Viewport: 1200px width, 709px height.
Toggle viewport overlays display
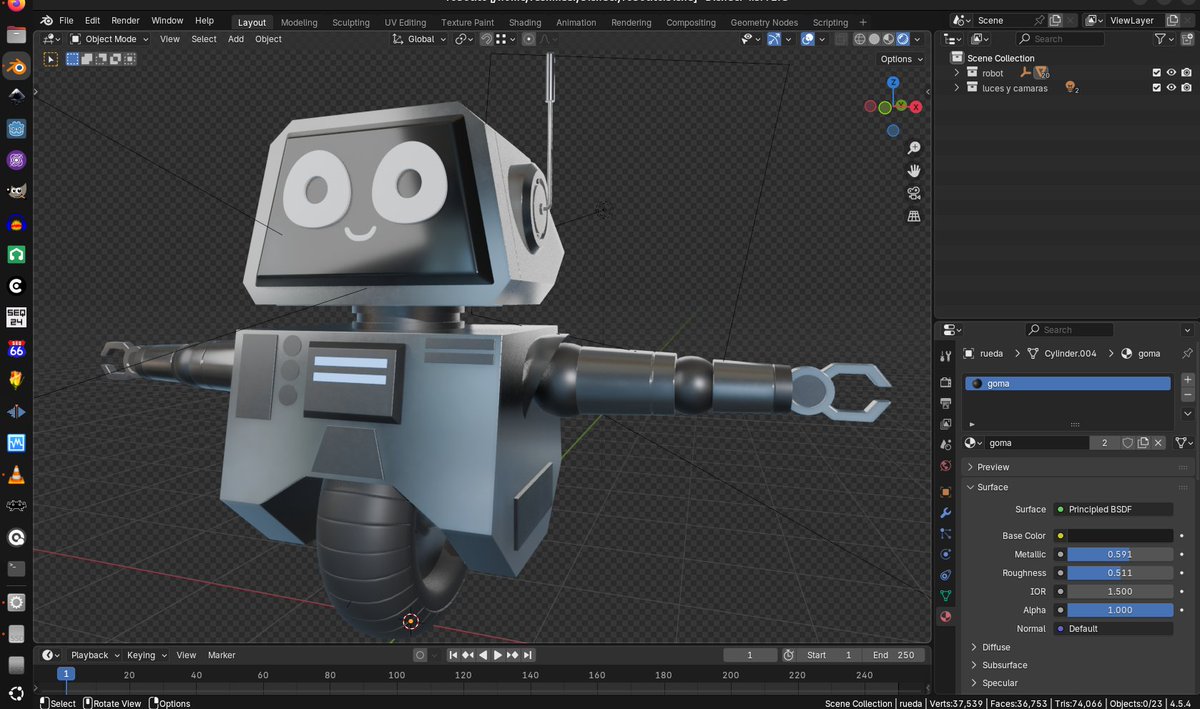point(807,39)
